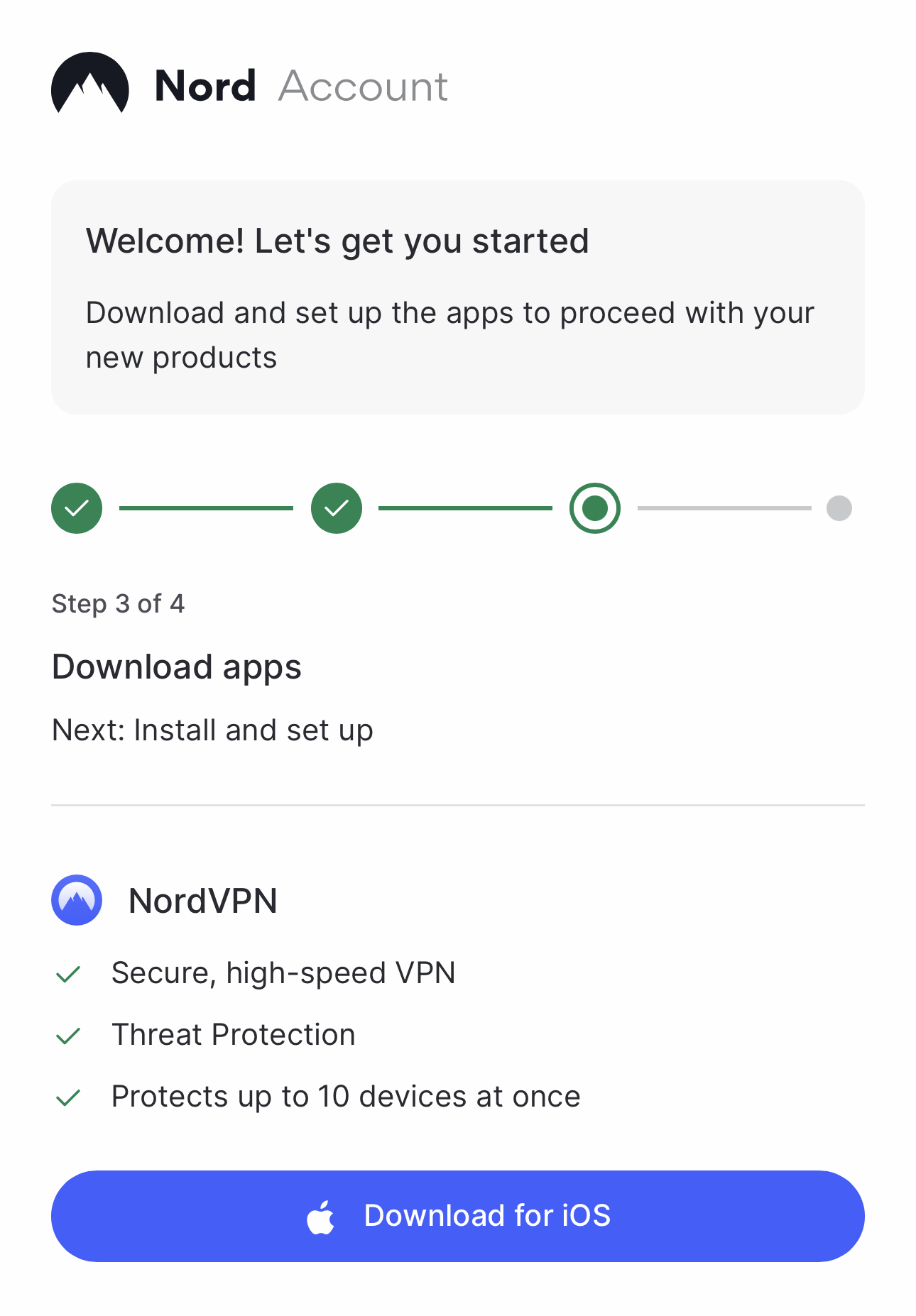Viewport: 916px width, 1316px height.
Task: Click the Welcome banner heading
Action: tap(337, 241)
